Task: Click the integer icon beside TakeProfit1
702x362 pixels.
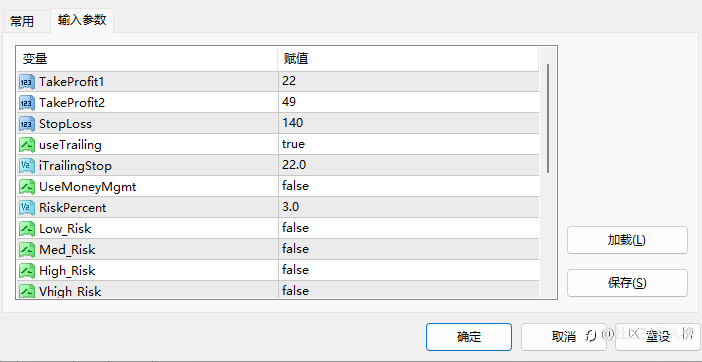Action: 27,82
